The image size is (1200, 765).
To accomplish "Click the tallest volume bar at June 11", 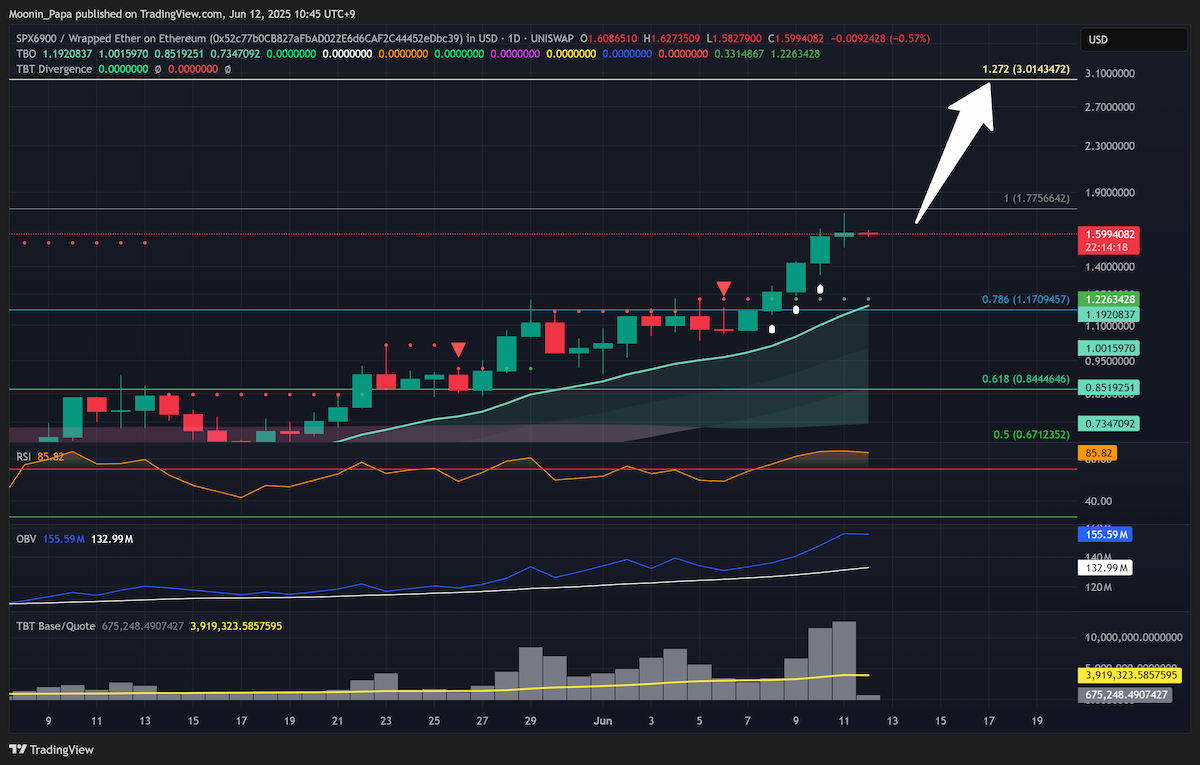I will [844, 660].
